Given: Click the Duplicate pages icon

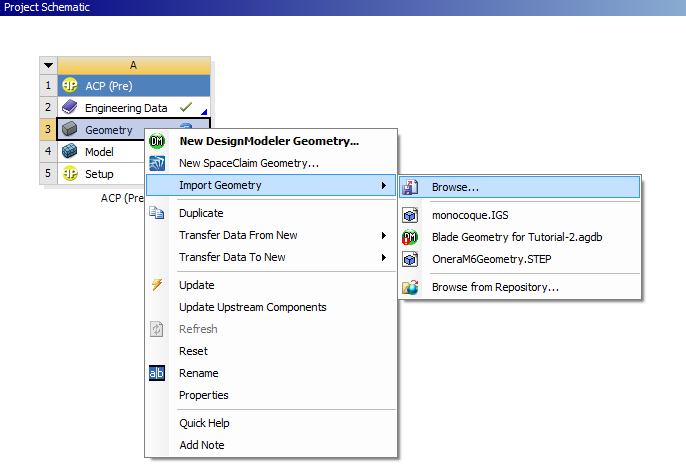Looking at the screenshot, I should click(157, 213).
